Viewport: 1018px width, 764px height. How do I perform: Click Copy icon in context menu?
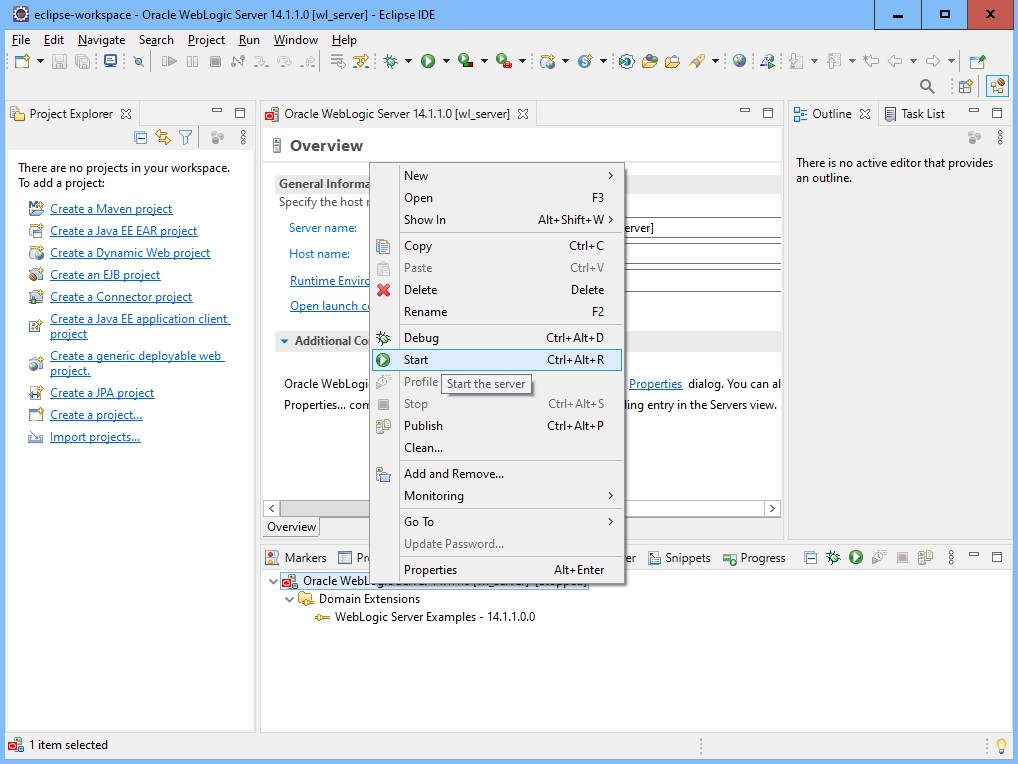click(x=383, y=246)
